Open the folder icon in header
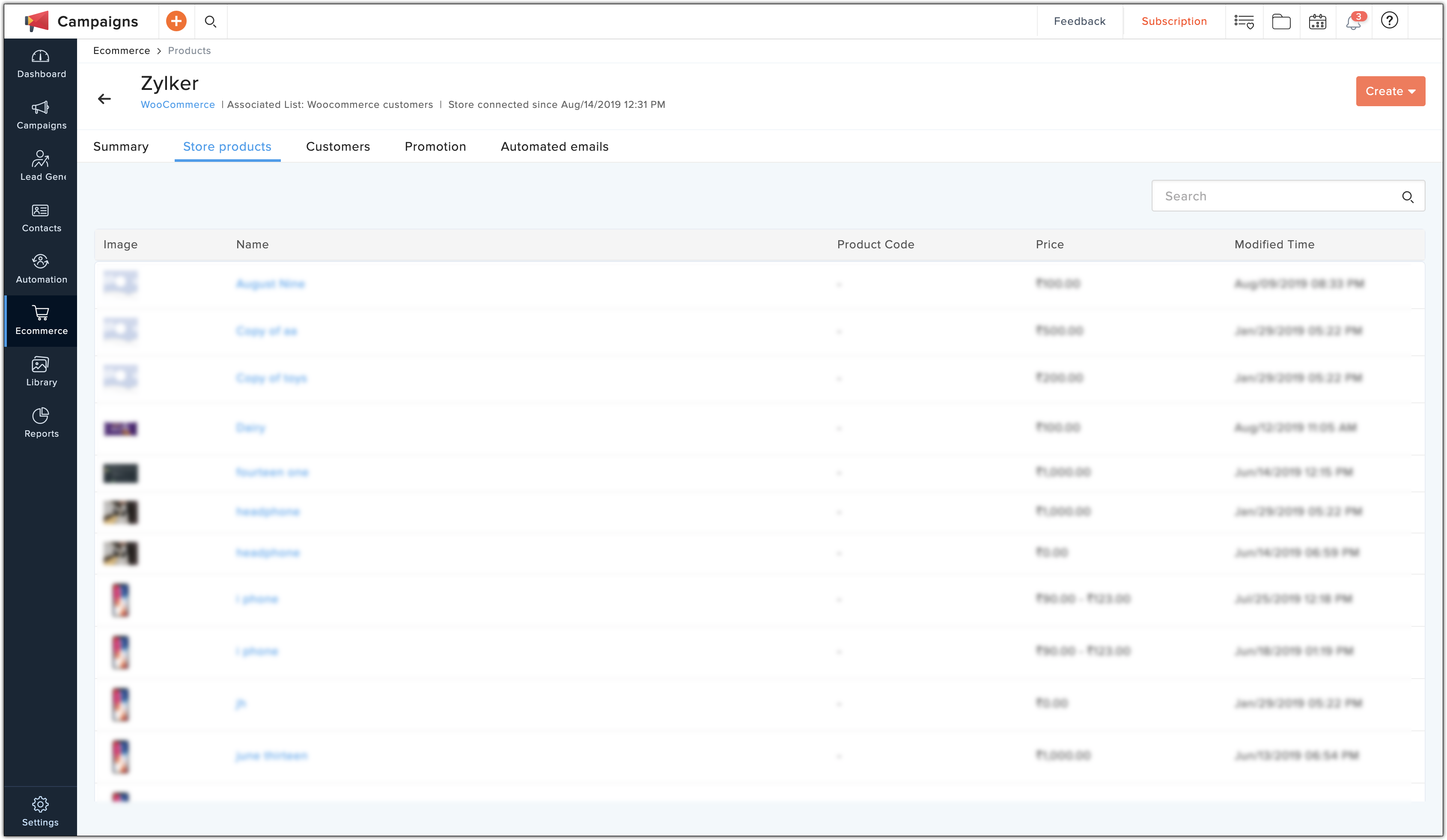 1281,22
